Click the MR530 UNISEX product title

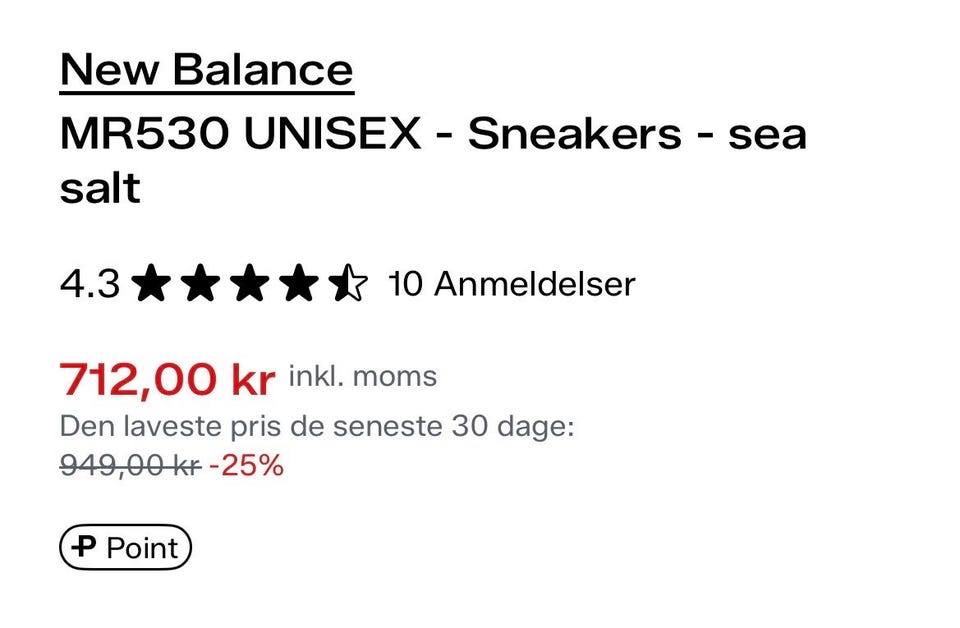click(x=240, y=134)
